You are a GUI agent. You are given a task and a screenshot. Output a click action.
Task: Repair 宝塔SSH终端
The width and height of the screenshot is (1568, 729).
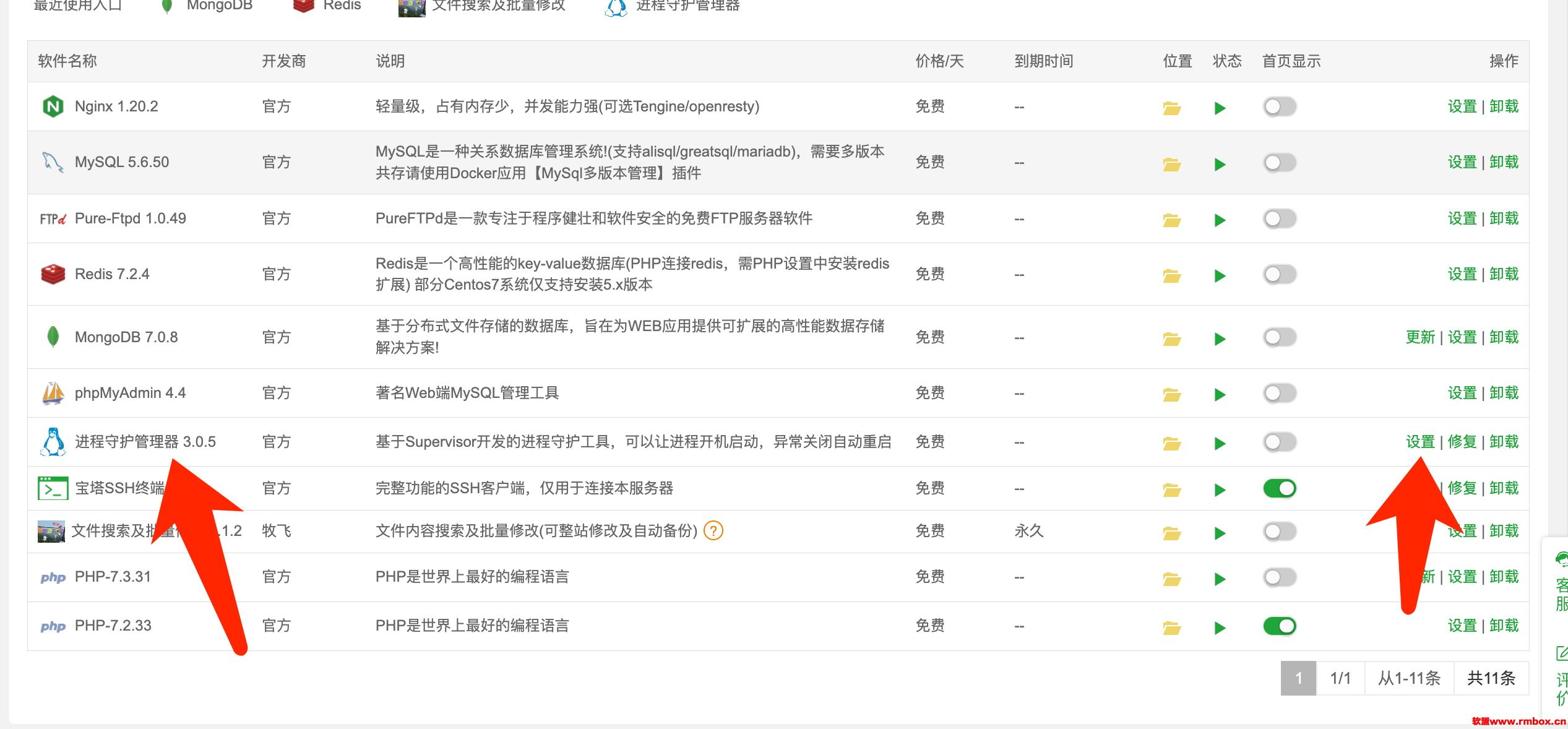pos(1462,488)
